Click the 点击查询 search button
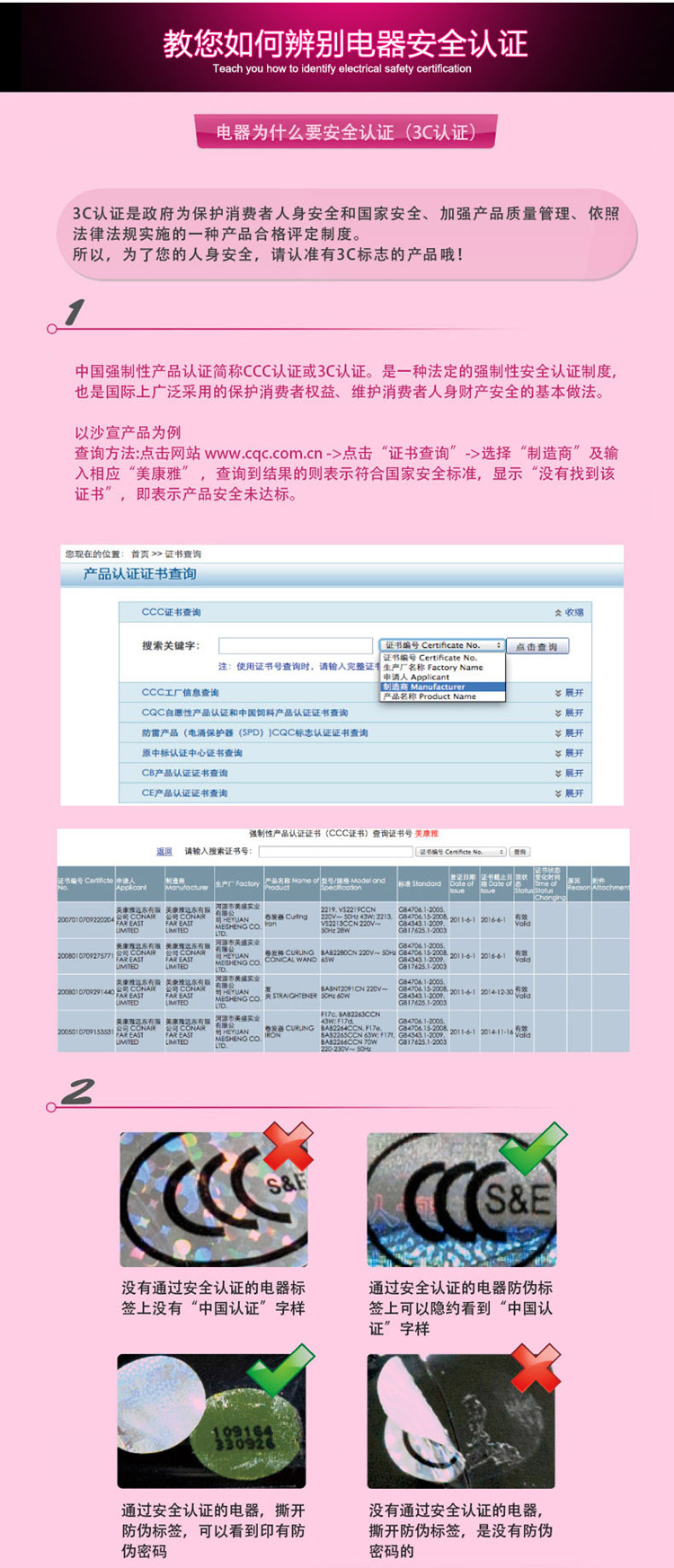The width and height of the screenshot is (674, 1568). 537,646
